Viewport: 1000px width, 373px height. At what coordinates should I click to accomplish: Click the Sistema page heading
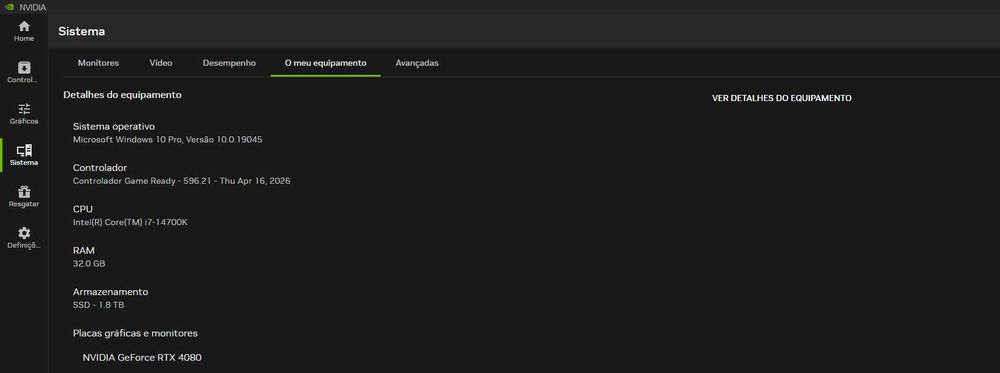tap(82, 31)
